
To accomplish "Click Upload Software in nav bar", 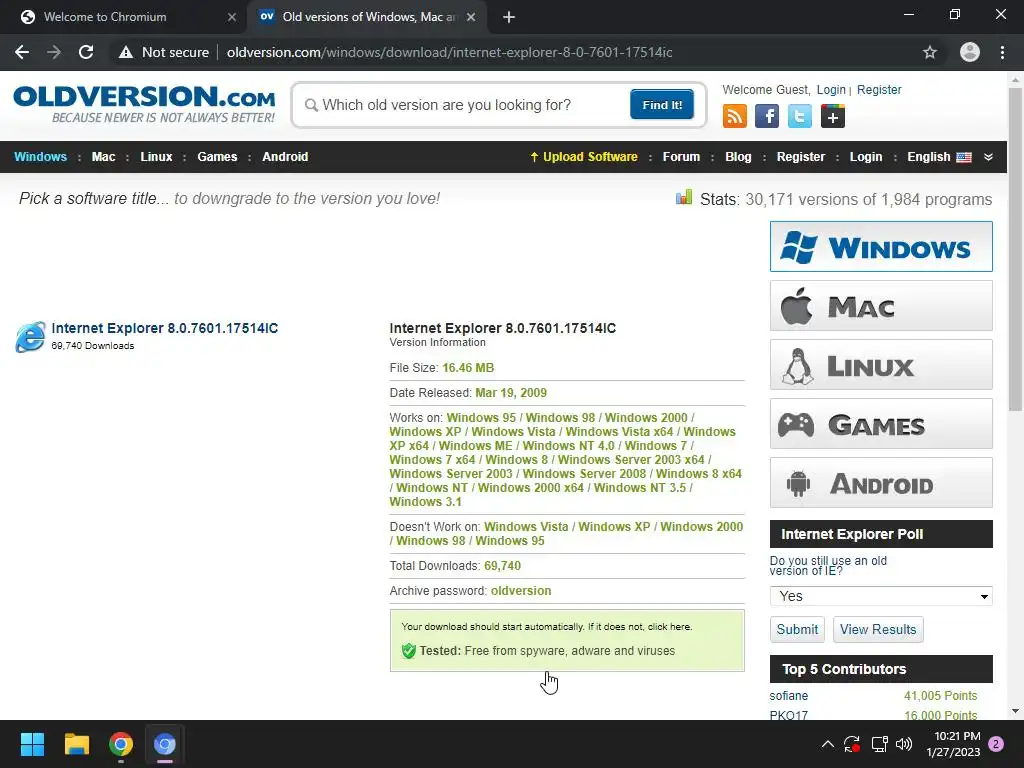I will [x=583, y=157].
